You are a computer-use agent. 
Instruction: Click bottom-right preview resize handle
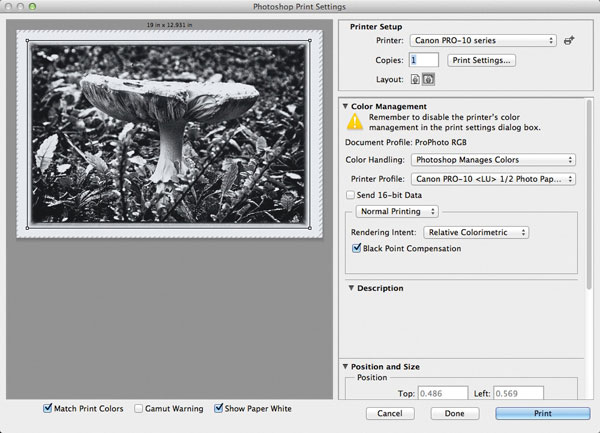tap(310, 228)
